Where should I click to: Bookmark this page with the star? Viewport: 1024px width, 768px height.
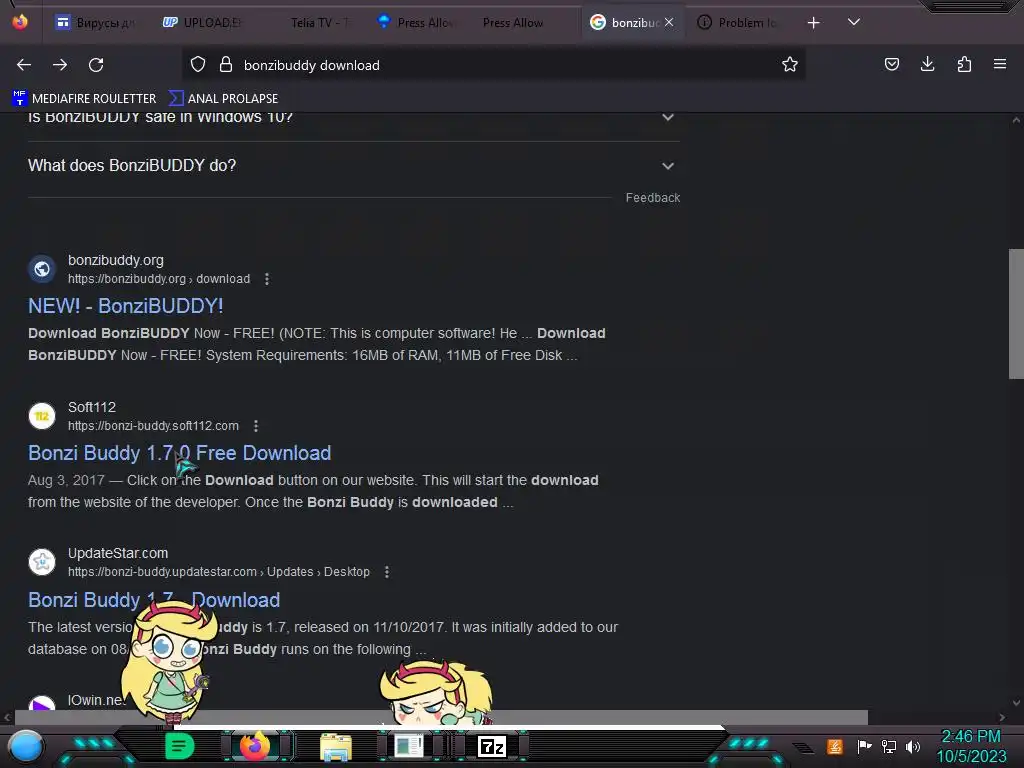tap(790, 65)
